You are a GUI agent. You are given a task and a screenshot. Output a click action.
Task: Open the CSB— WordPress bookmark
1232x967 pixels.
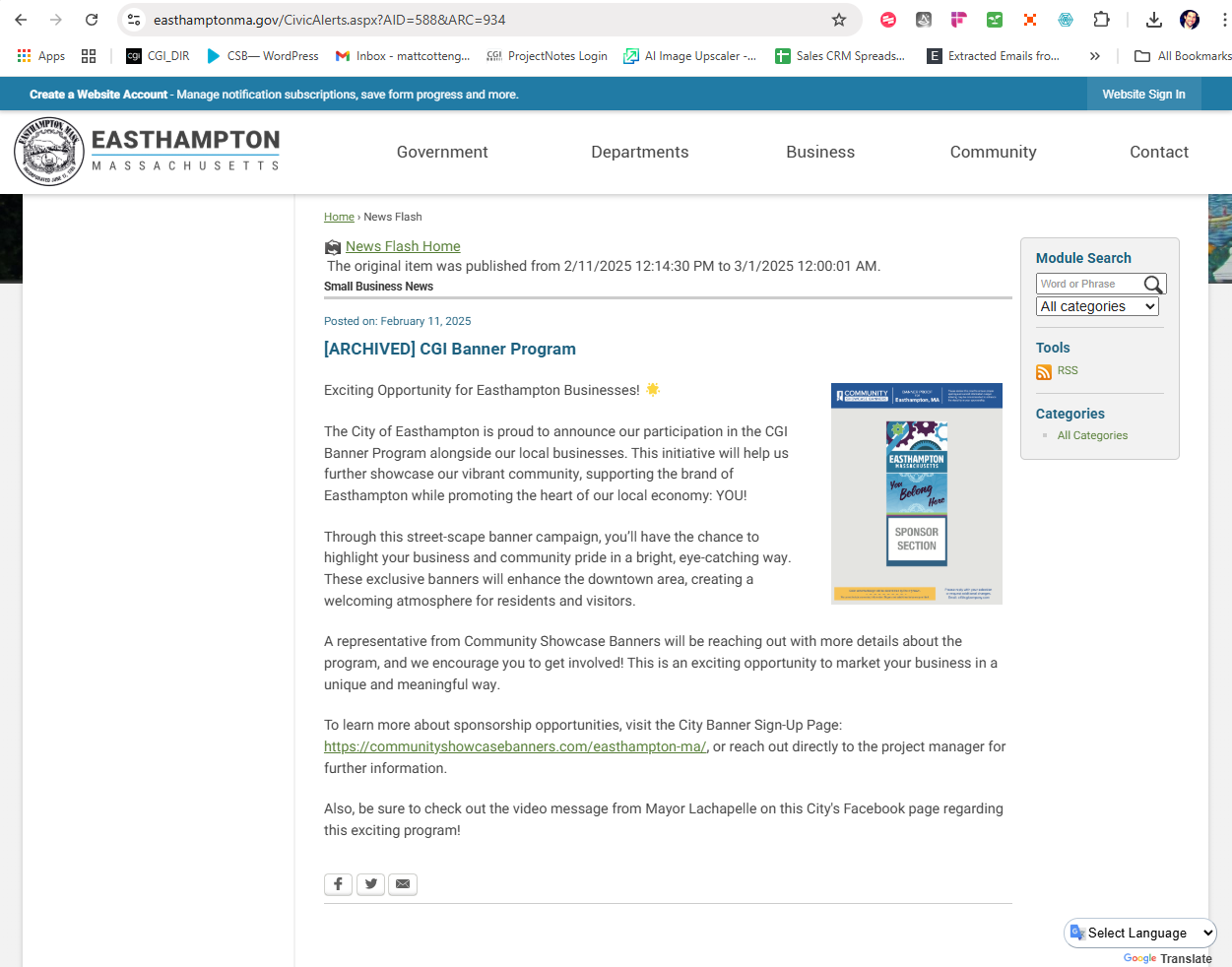coord(262,56)
